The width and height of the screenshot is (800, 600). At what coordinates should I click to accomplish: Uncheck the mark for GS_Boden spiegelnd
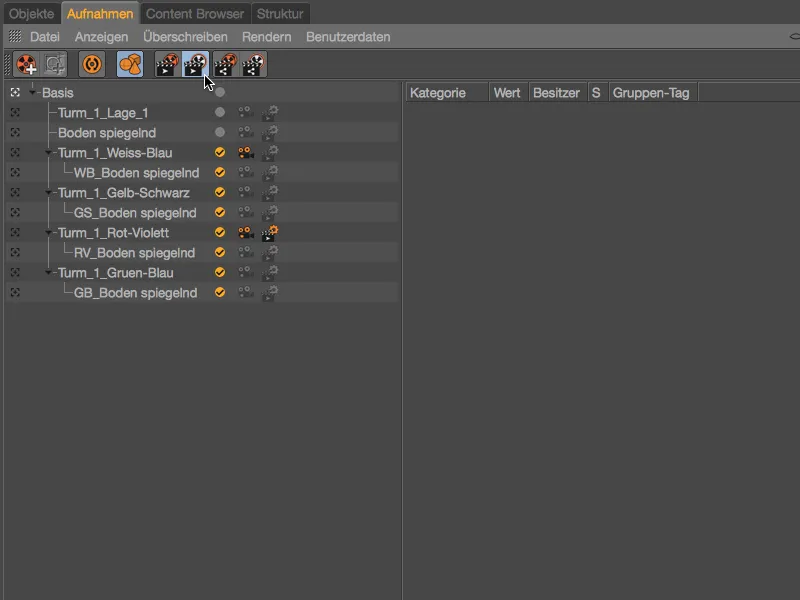(220, 212)
